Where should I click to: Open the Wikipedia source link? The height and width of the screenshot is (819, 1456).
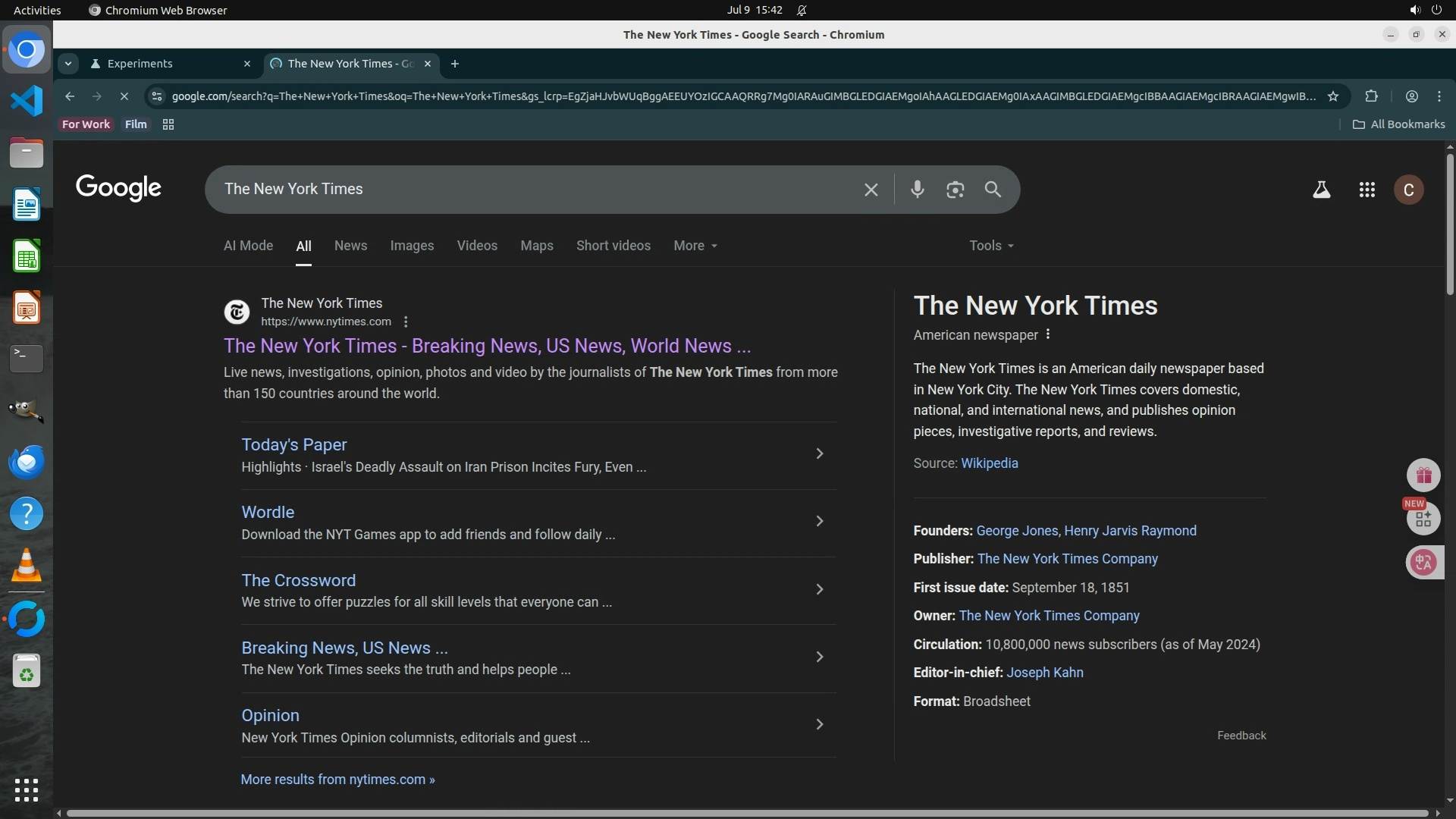(x=989, y=463)
